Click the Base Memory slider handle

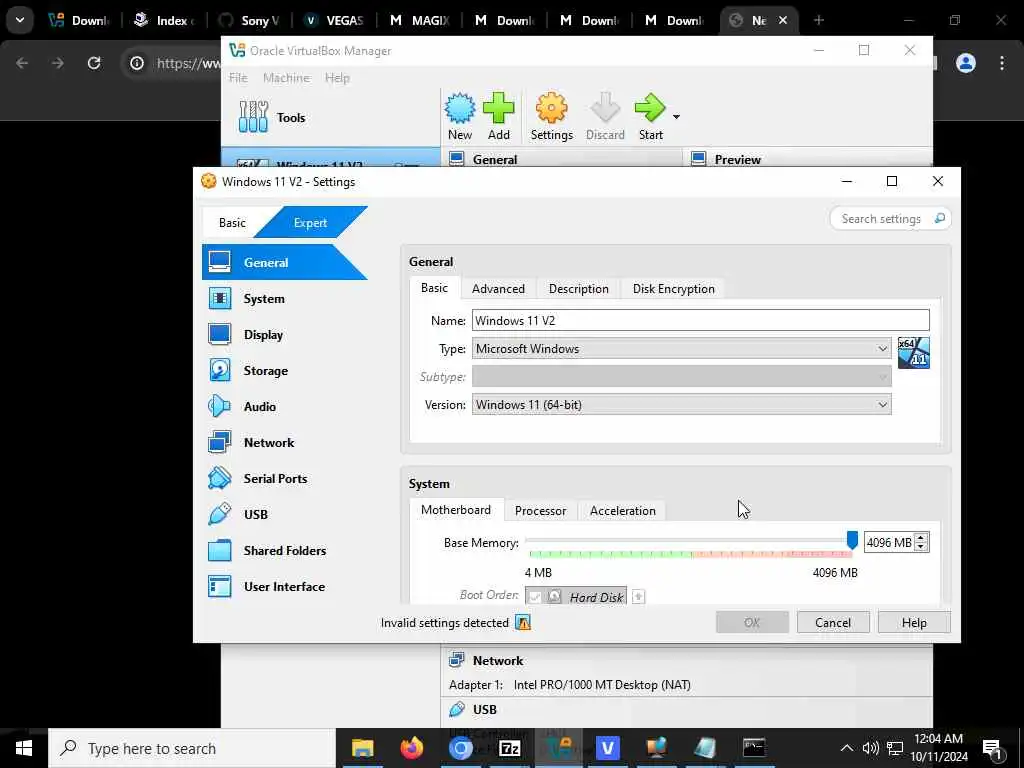pos(852,540)
